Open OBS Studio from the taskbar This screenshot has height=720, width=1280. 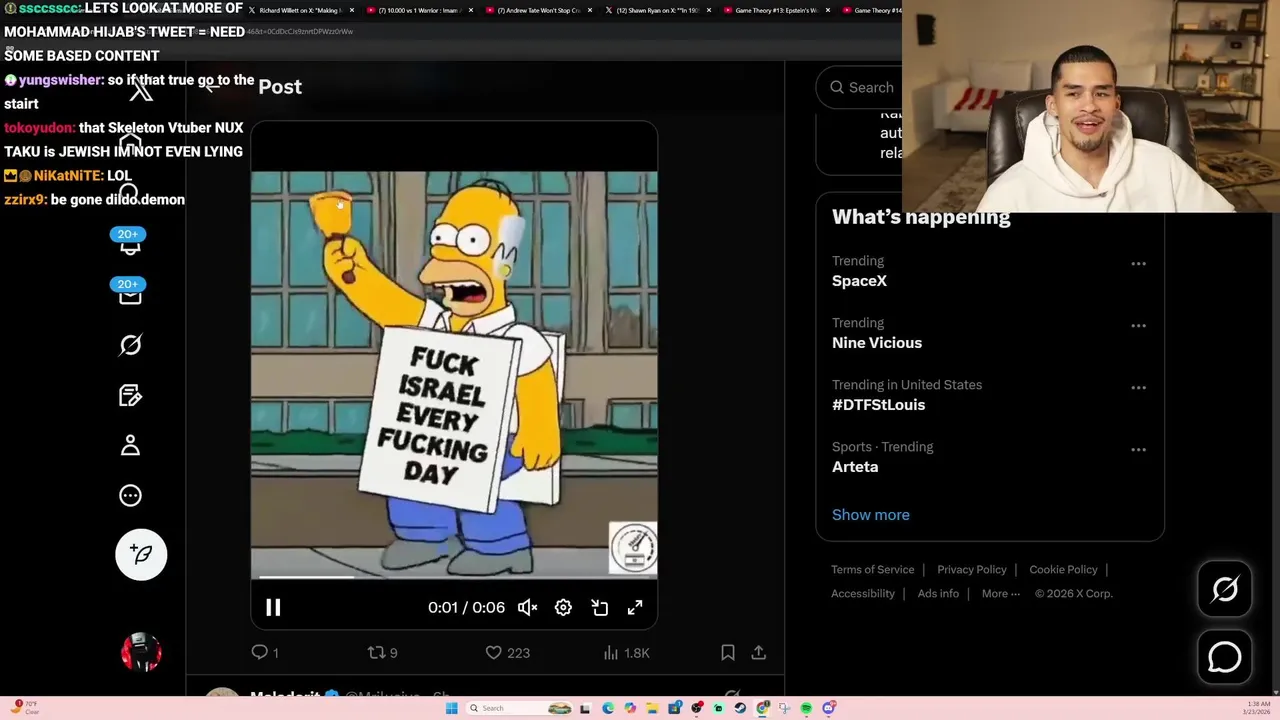click(697, 708)
